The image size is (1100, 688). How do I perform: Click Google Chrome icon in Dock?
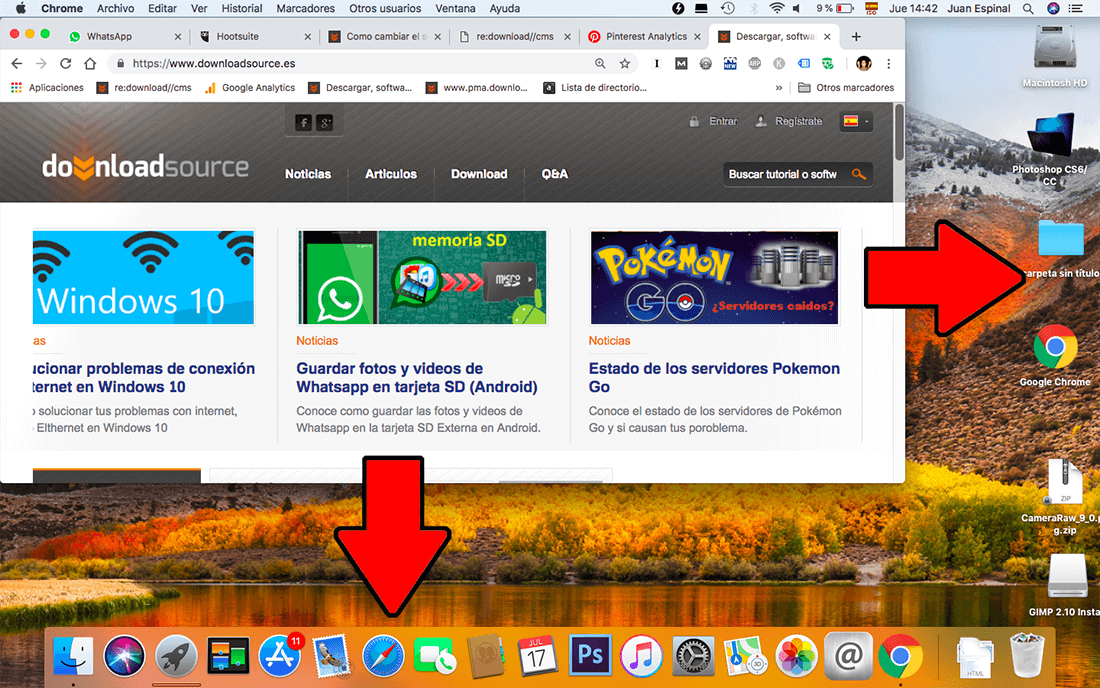[x=900, y=656]
